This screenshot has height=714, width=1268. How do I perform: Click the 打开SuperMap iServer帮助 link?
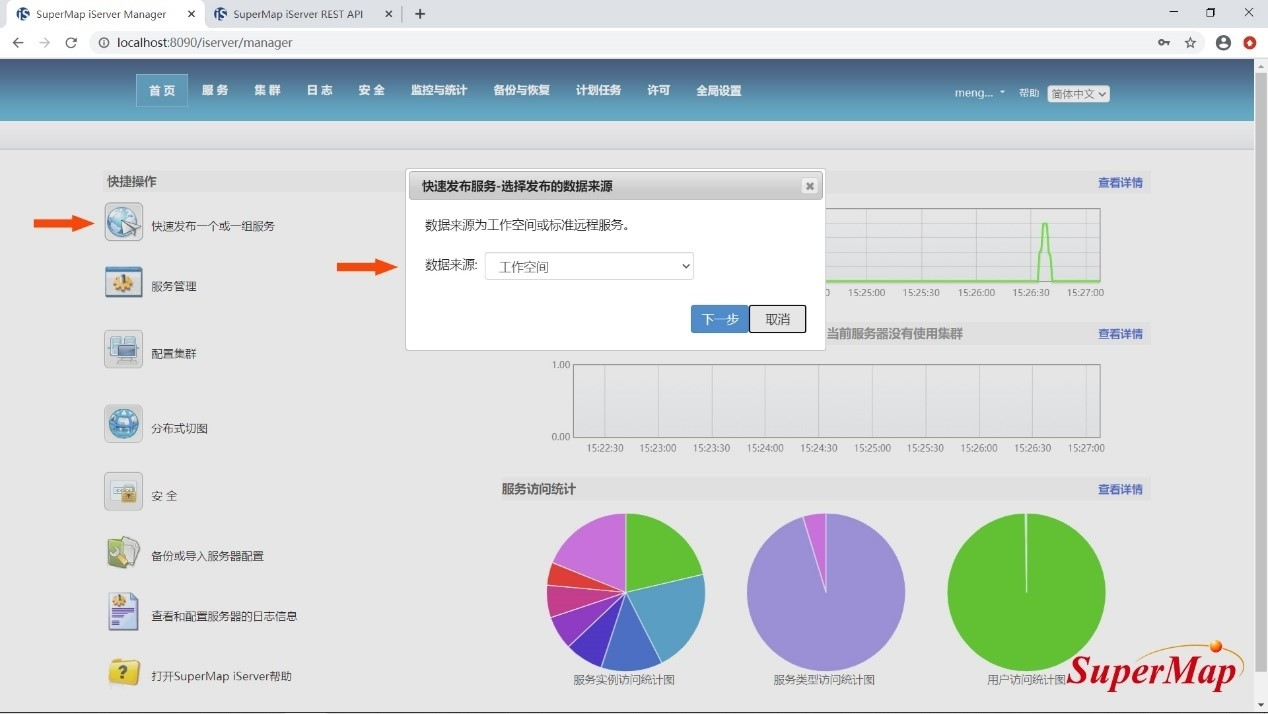pyautogui.click(x=222, y=676)
